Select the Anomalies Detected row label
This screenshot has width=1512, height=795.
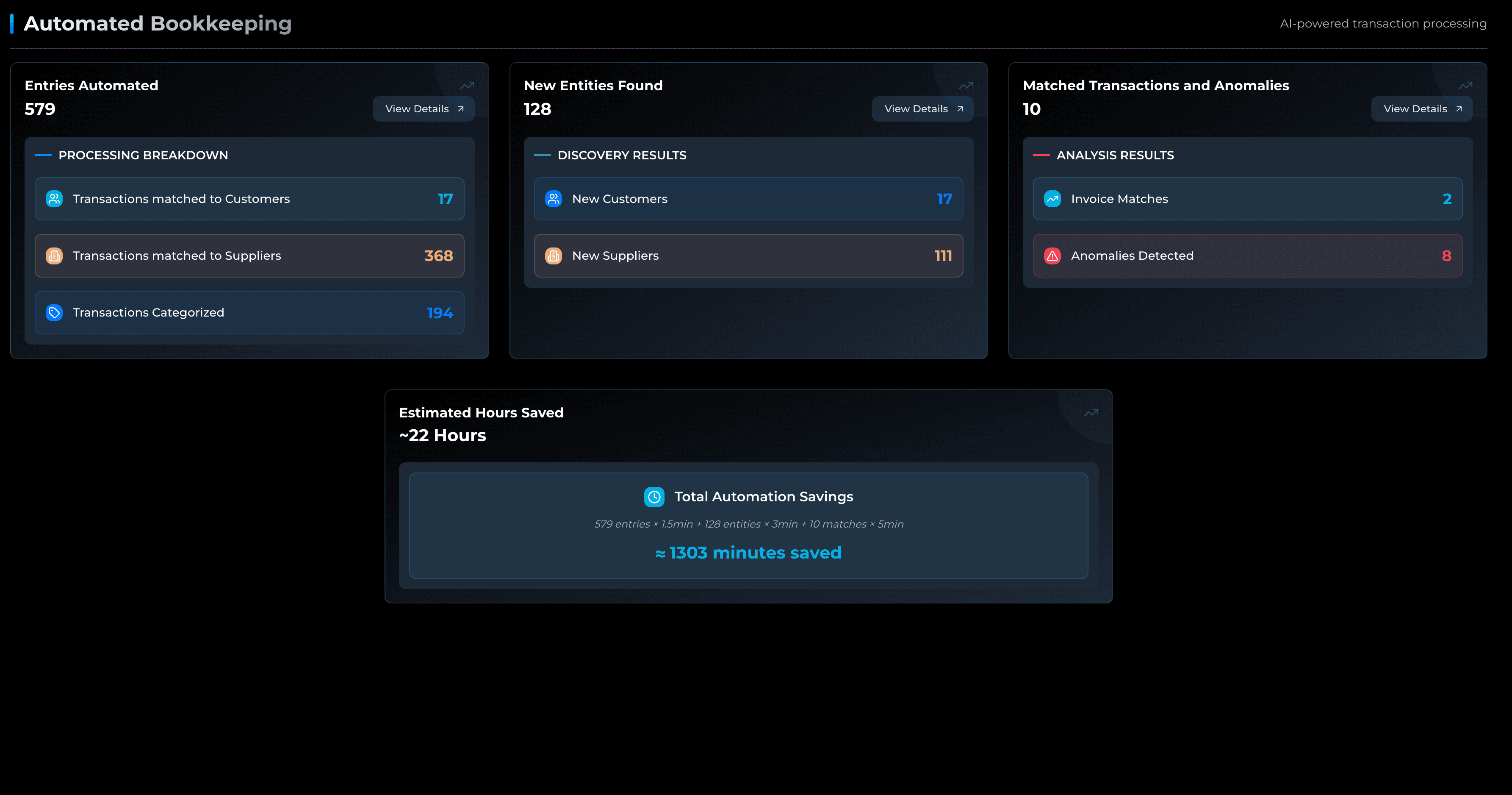(x=1132, y=256)
